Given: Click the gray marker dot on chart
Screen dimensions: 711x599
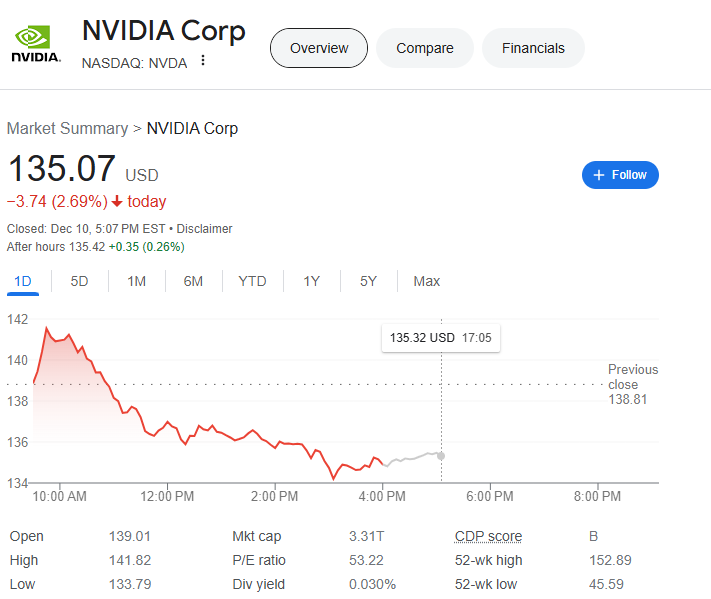Looking at the screenshot, I should (441, 455).
